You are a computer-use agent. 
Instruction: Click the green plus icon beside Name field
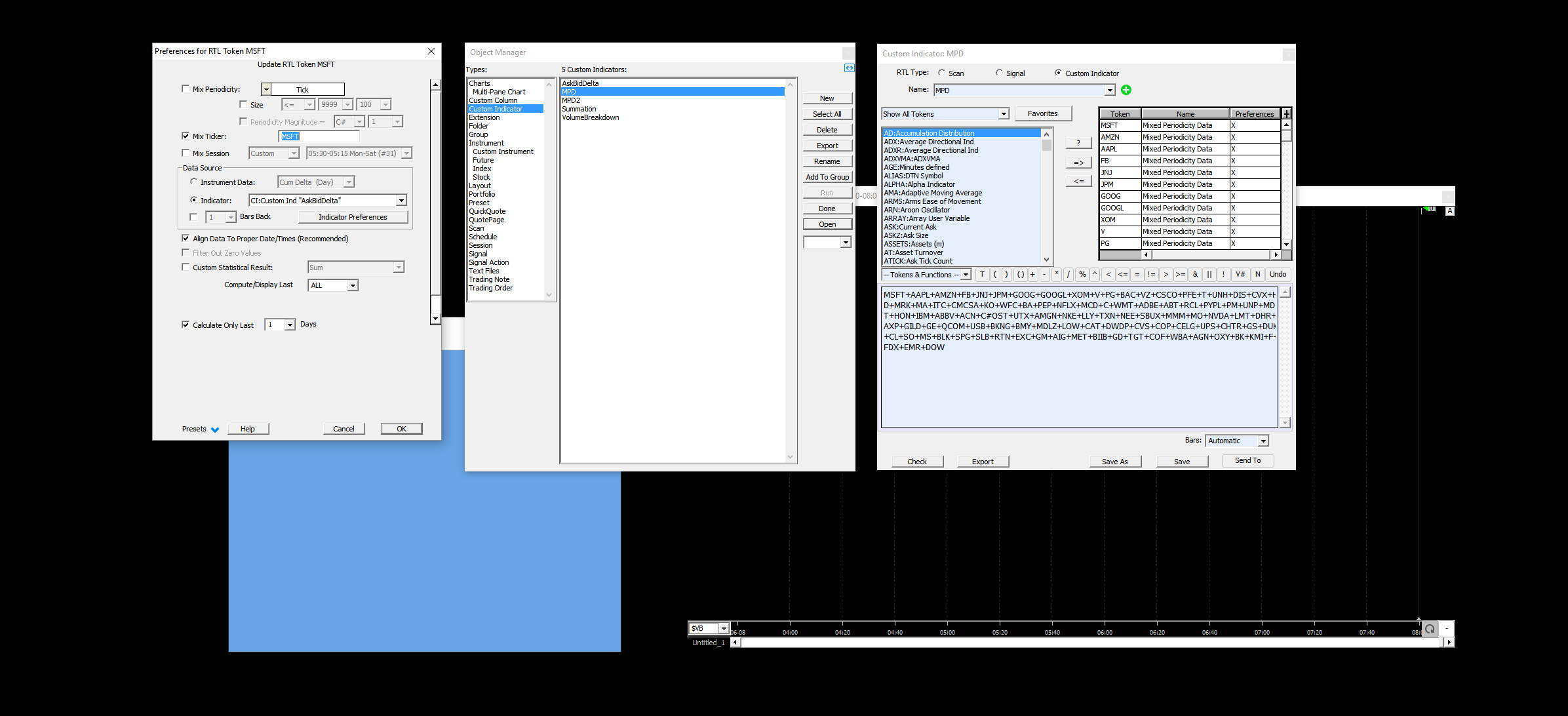point(1126,90)
